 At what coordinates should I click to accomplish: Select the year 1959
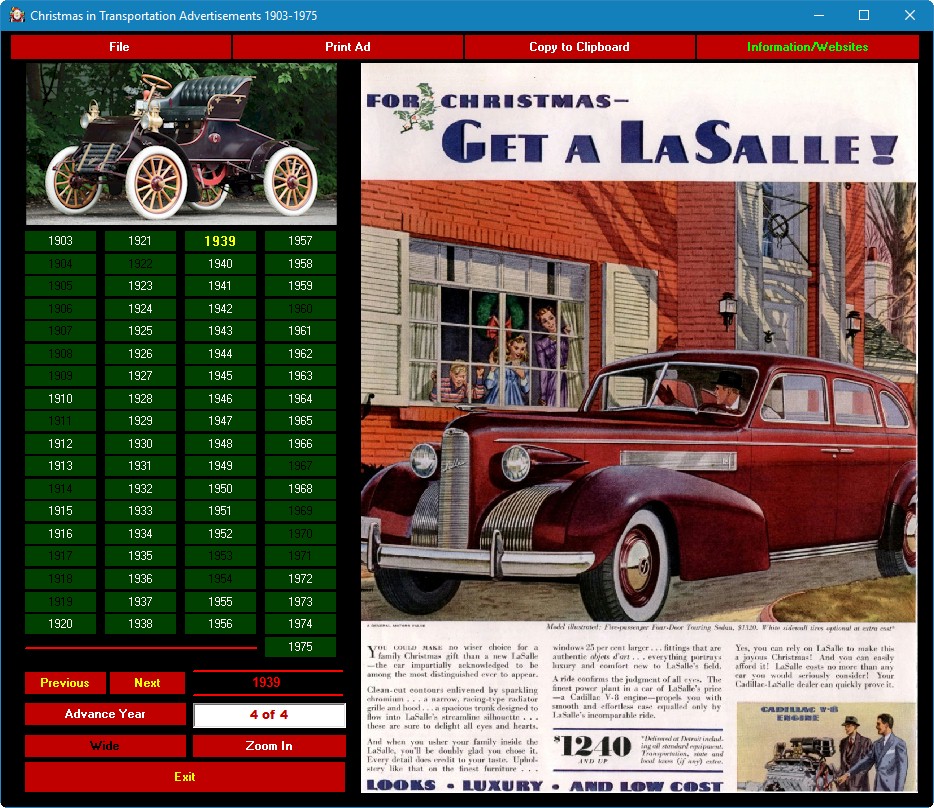pos(300,286)
